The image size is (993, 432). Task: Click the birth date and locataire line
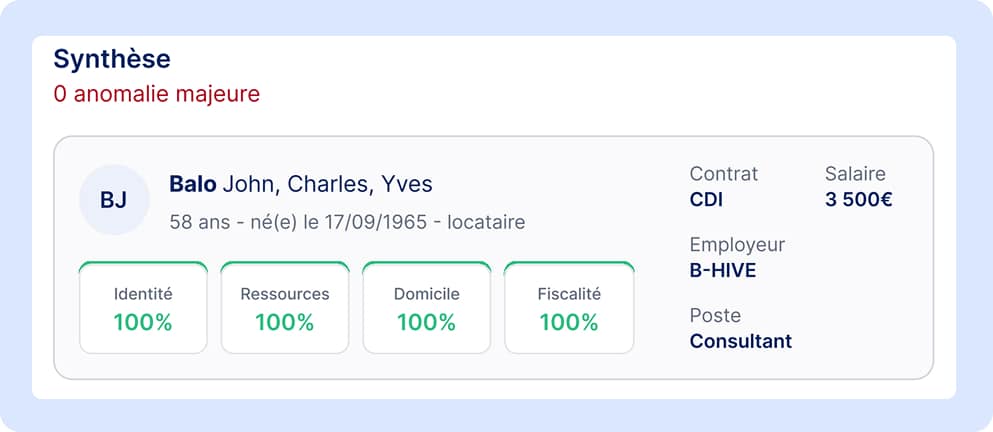point(347,222)
